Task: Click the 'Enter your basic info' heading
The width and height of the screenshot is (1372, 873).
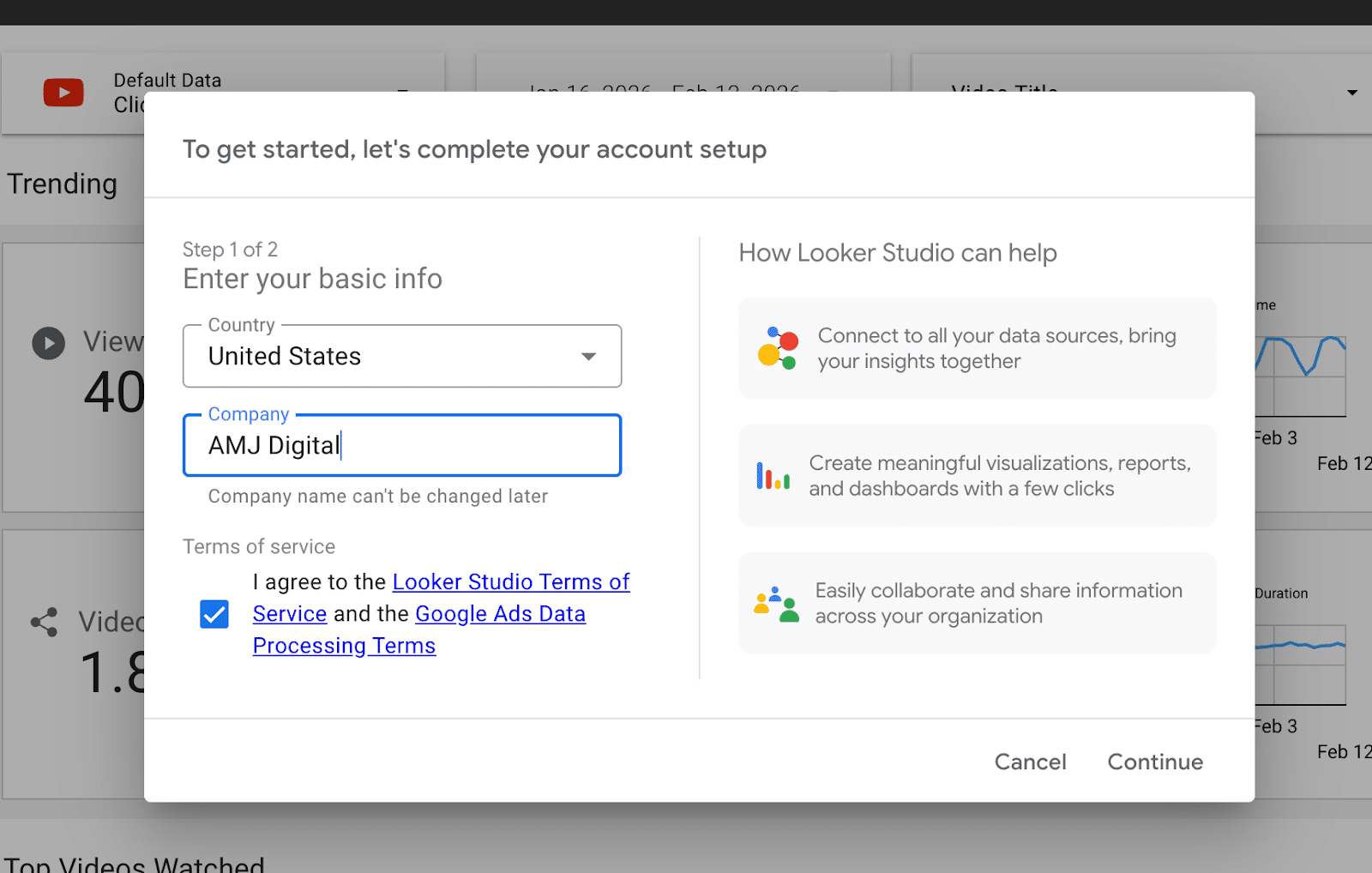Action: (x=312, y=279)
